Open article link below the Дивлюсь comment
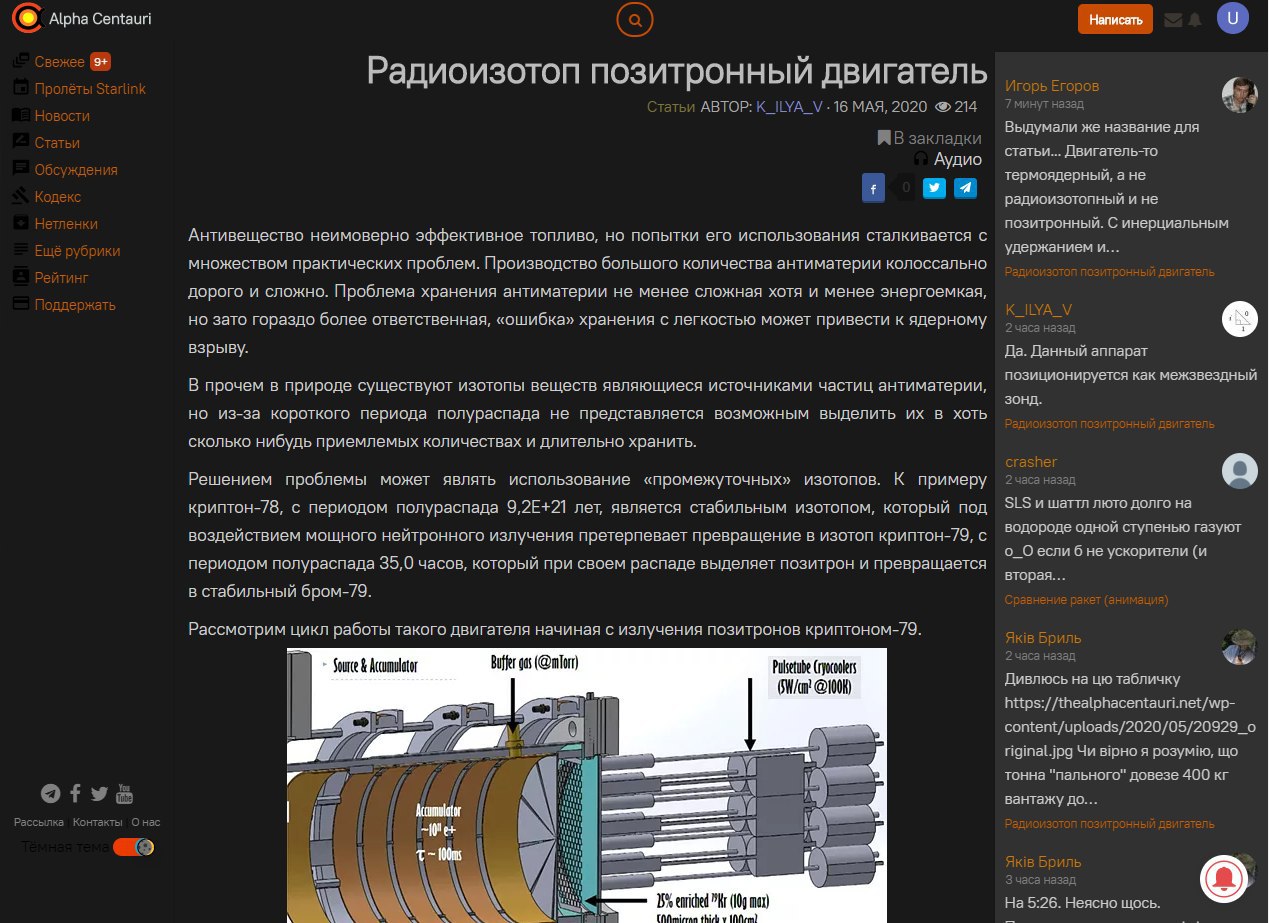 coord(1109,824)
